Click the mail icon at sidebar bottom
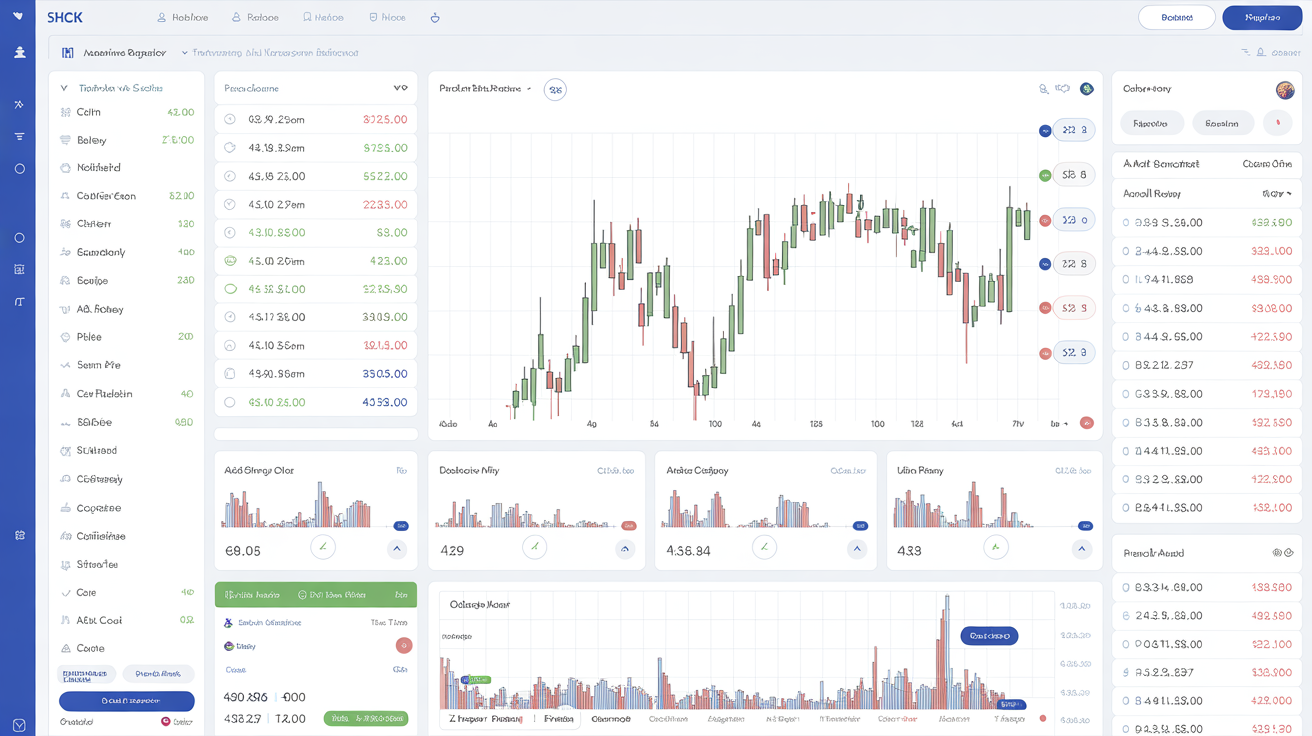Image resolution: width=1312 pixels, height=736 pixels. click(x=18, y=722)
